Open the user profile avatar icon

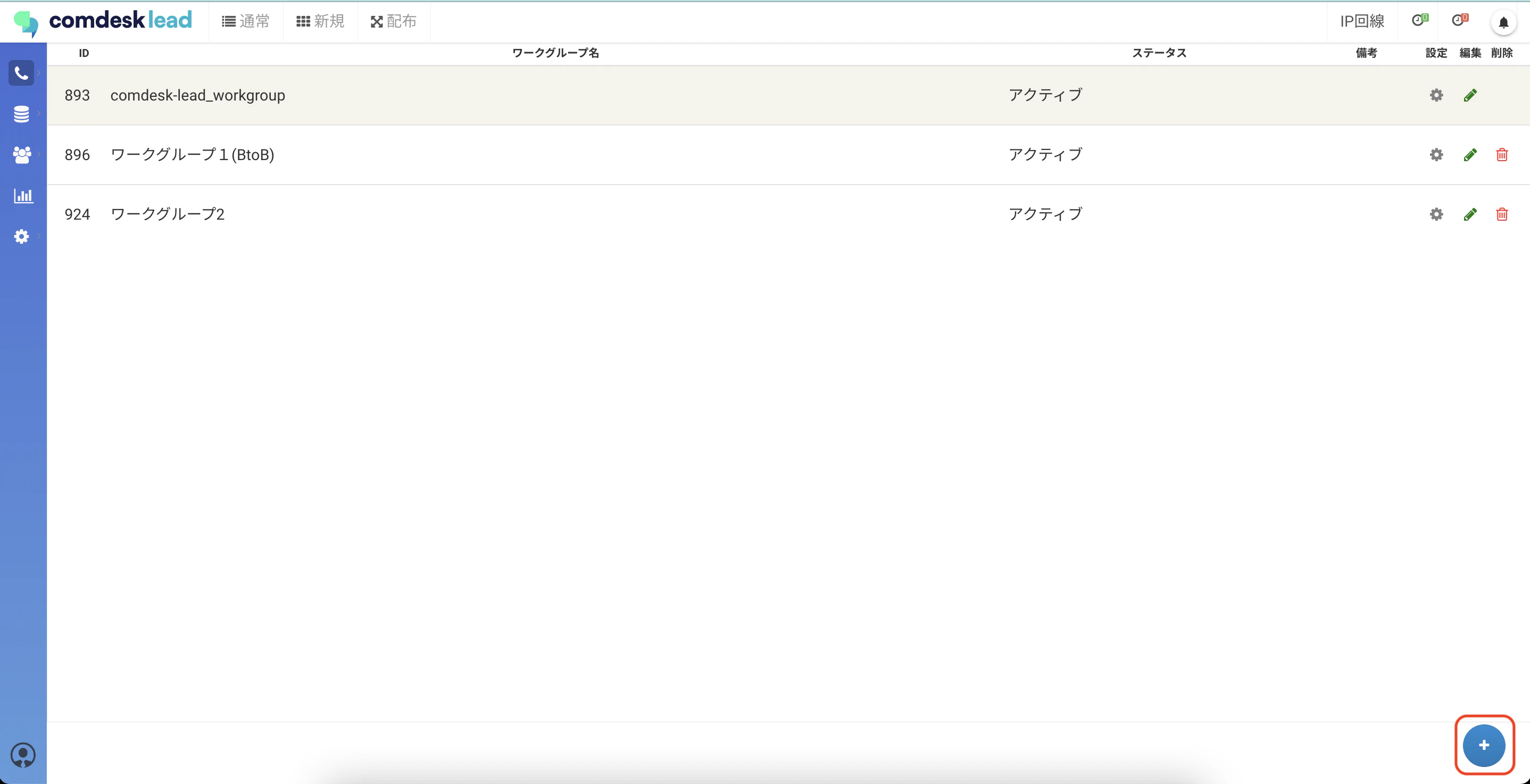pos(23,755)
